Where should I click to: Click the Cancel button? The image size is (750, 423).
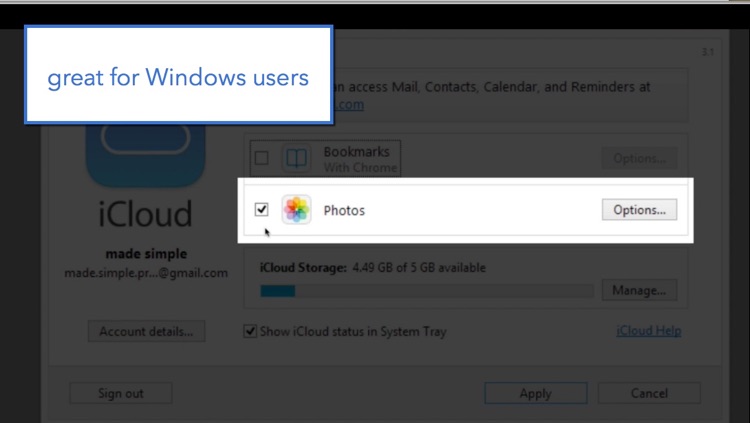tap(649, 393)
